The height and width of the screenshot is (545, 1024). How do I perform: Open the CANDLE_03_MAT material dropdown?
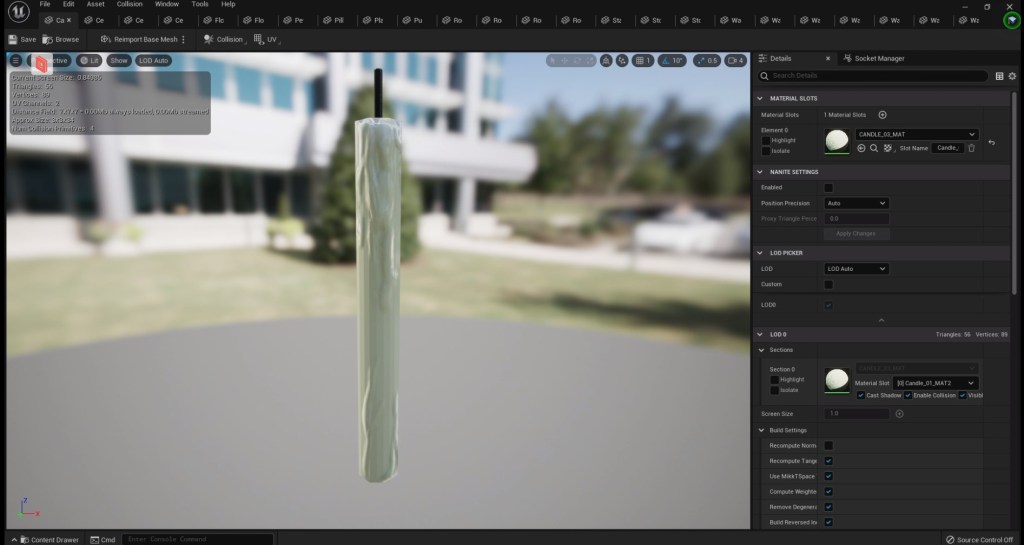916,134
